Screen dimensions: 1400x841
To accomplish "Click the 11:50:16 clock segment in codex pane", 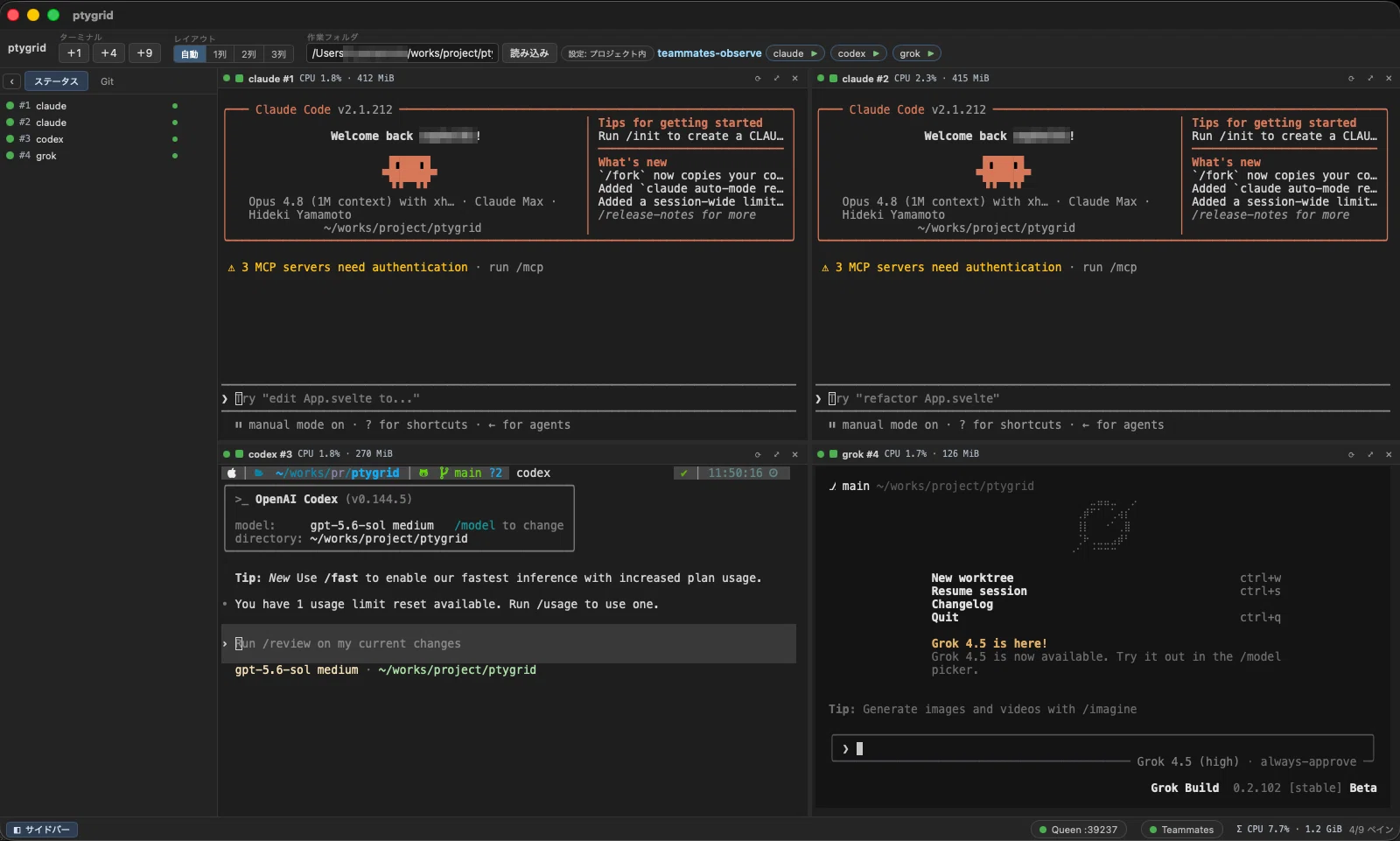I will tap(743, 473).
